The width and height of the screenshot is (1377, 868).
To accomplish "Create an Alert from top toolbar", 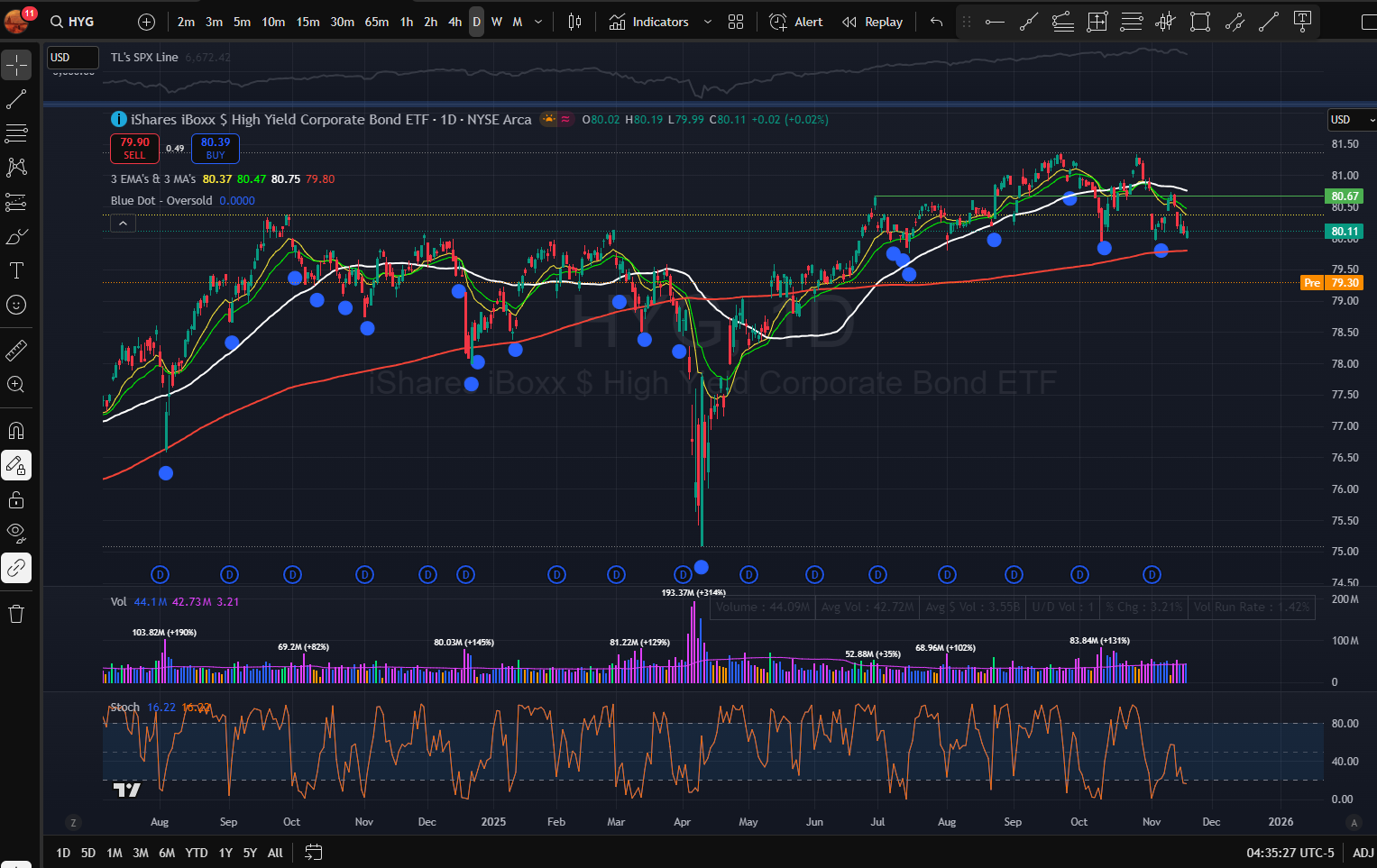I will (x=796, y=22).
